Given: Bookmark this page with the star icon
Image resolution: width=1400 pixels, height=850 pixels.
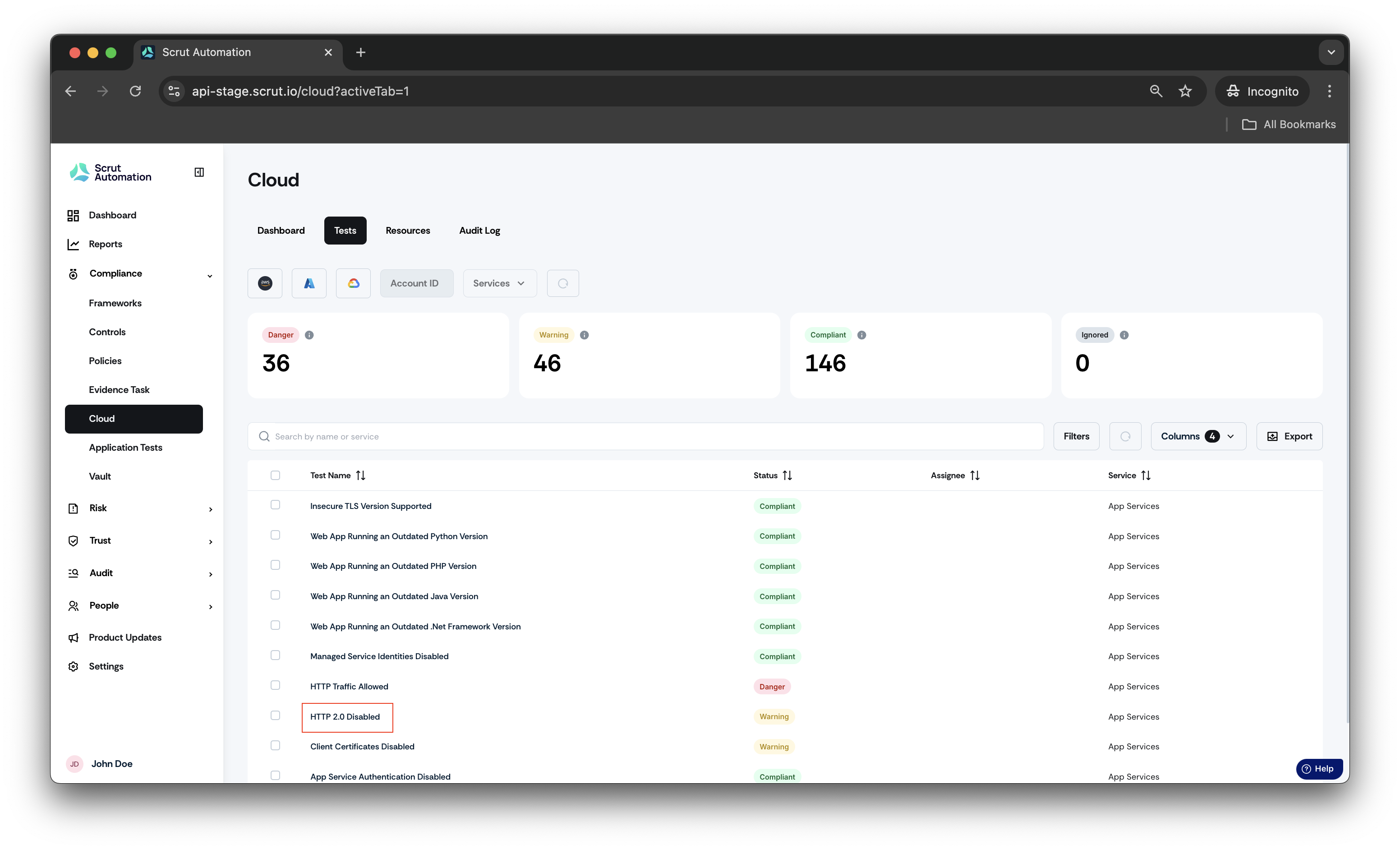Looking at the screenshot, I should tap(1185, 91).
